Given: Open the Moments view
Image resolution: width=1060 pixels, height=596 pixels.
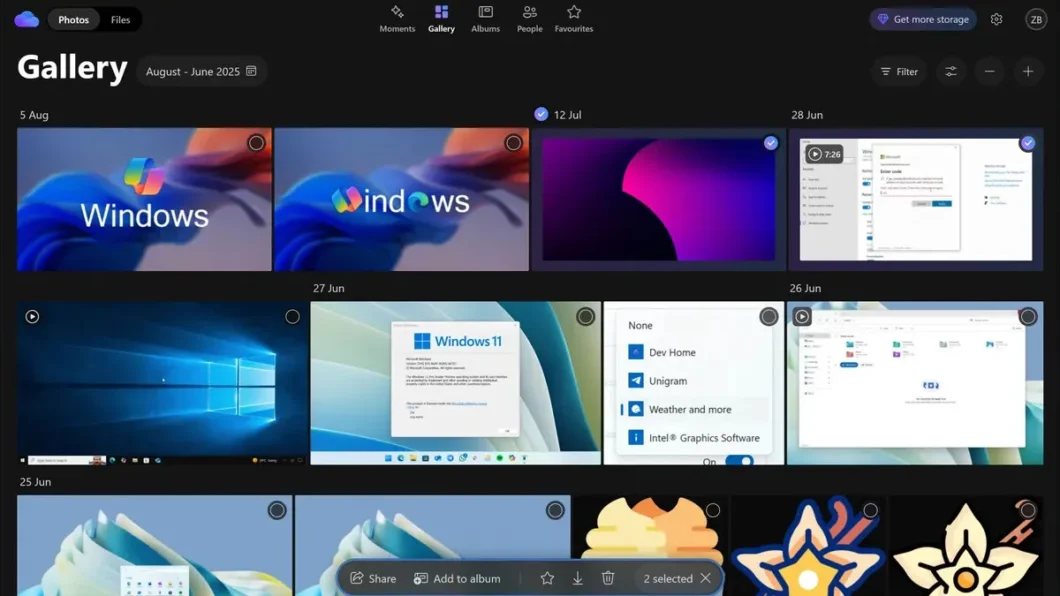Looking at the screenshot, I should pyautogui.click(x=397, y=18).
